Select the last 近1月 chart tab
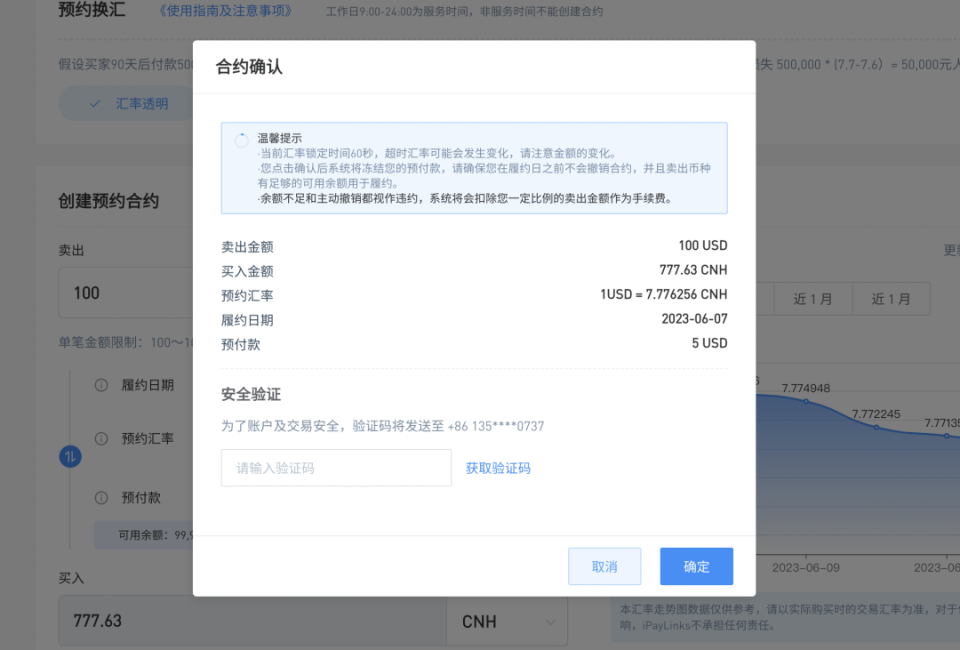960x650 pixels. pyautogui.click(x=891, y=299)
